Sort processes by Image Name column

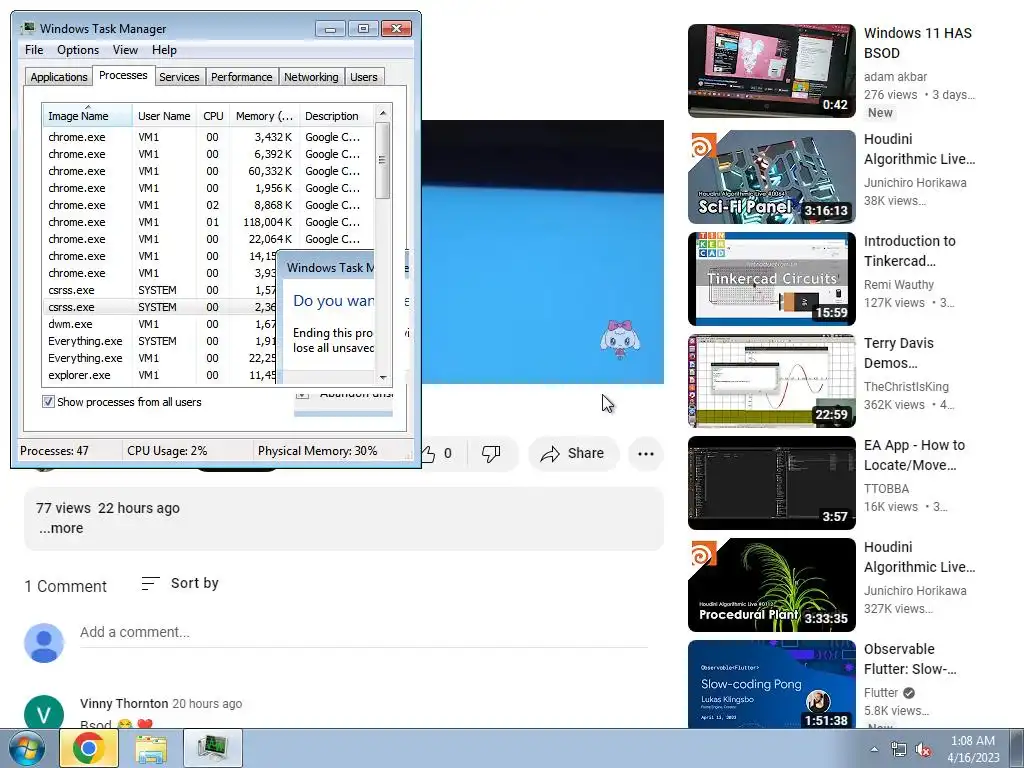point(87,116)
